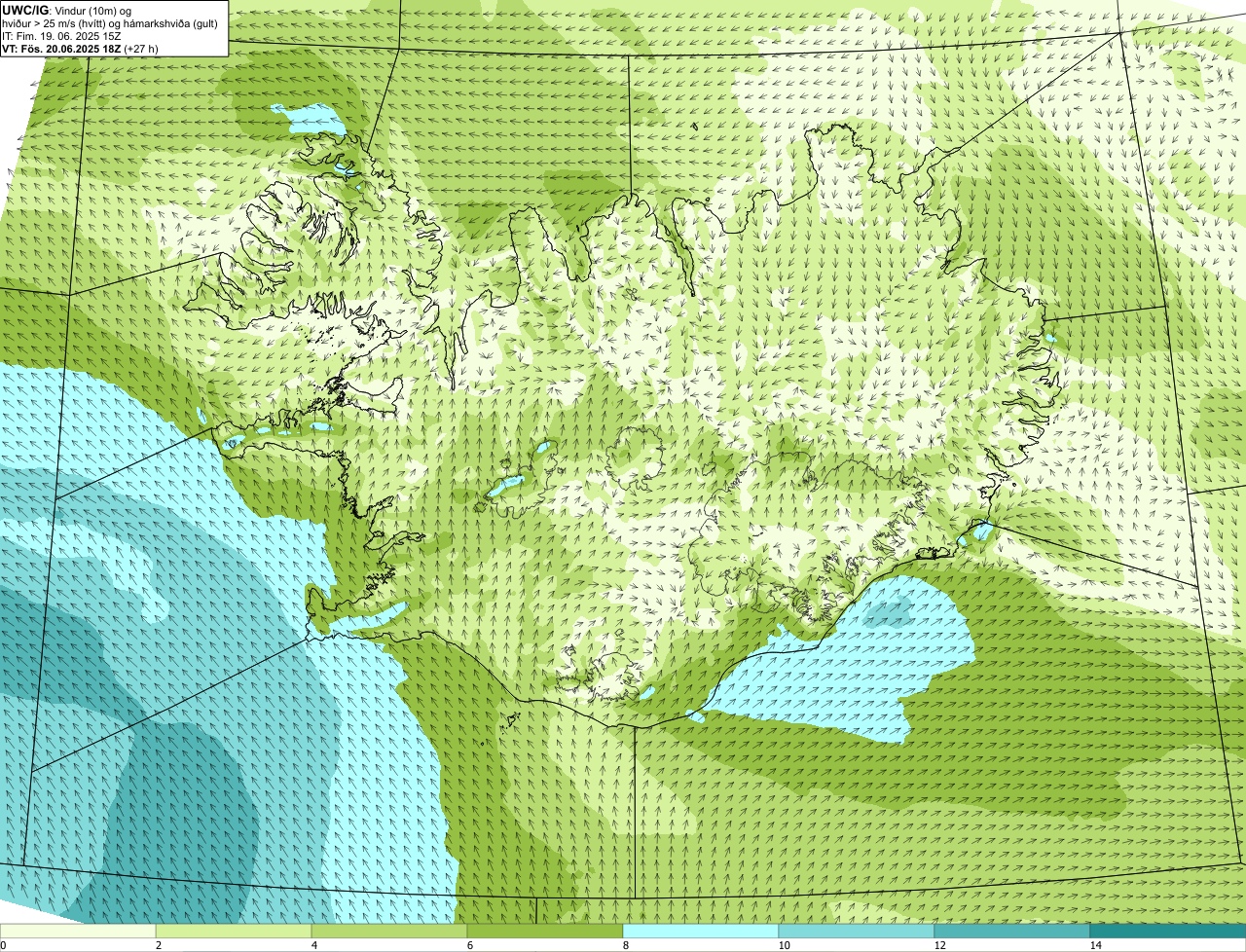Click the legend scale label '2'
The height and width of the screenshot is (952, 1246).
(x=158, y=945)
